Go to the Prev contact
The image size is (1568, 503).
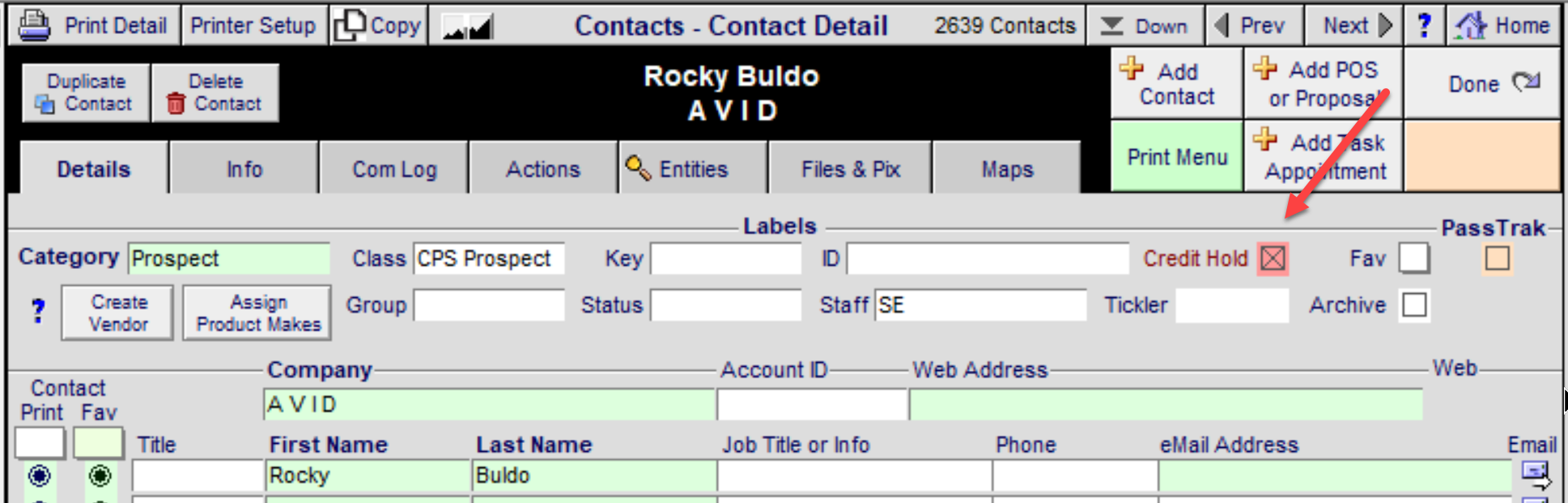1254,25
